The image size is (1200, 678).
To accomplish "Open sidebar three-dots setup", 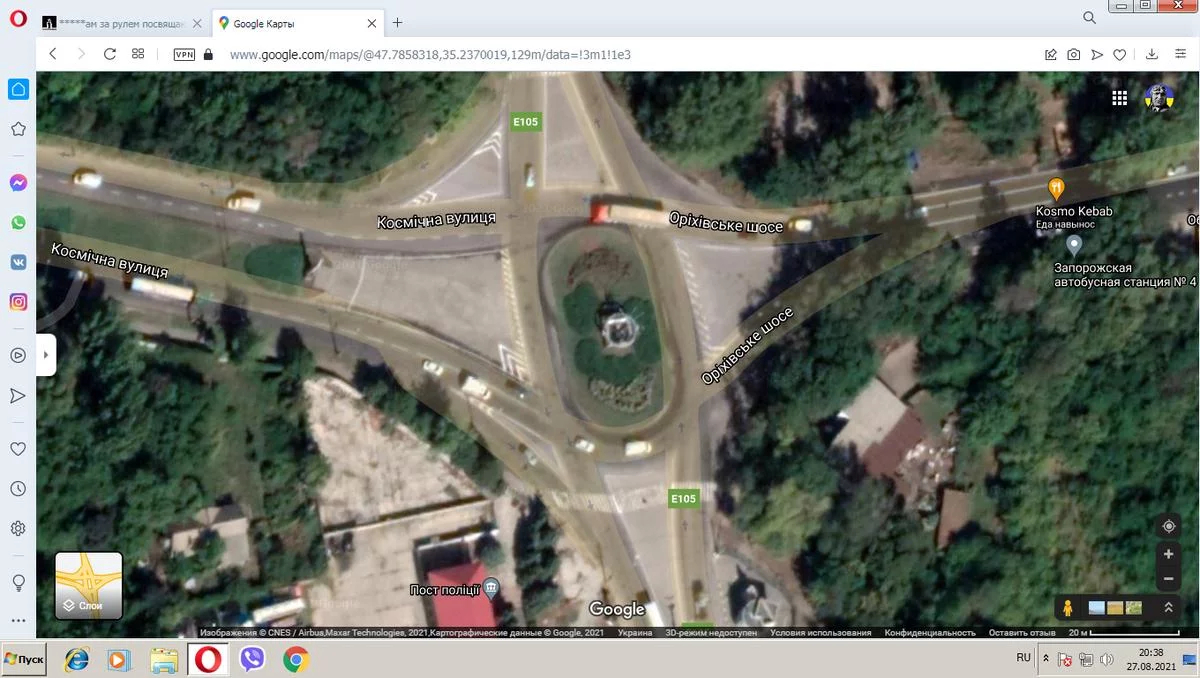I will tap(18, 621).
